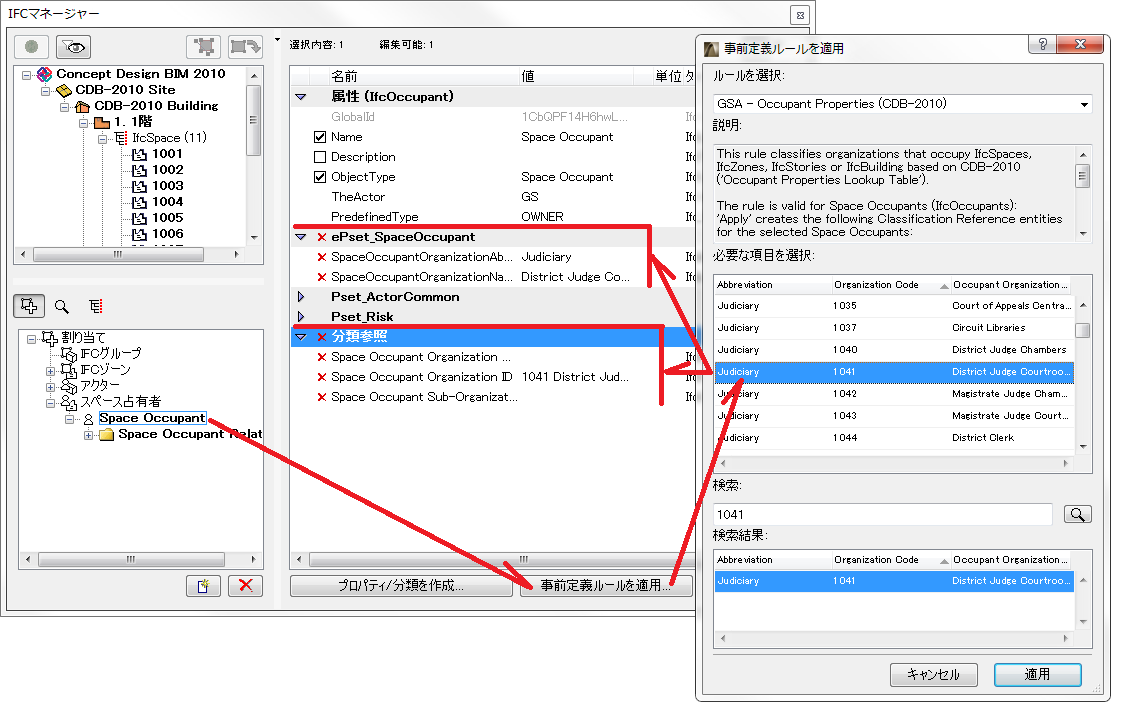This screenshot has height=703, width=1132.
Task: Toggle the Name property checkbox
Action: point(321,137)
